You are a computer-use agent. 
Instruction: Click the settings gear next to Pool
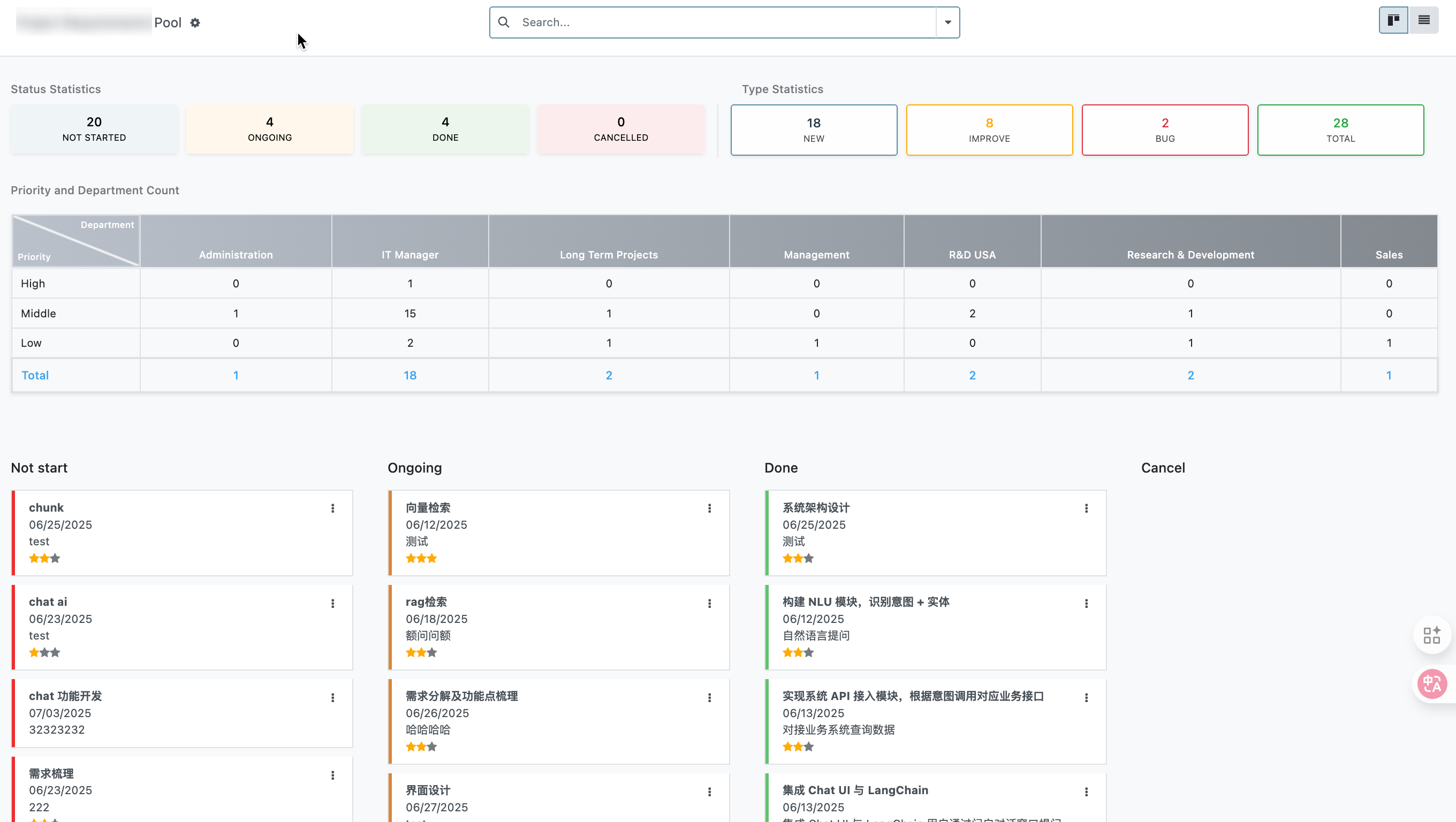(195, 22)
